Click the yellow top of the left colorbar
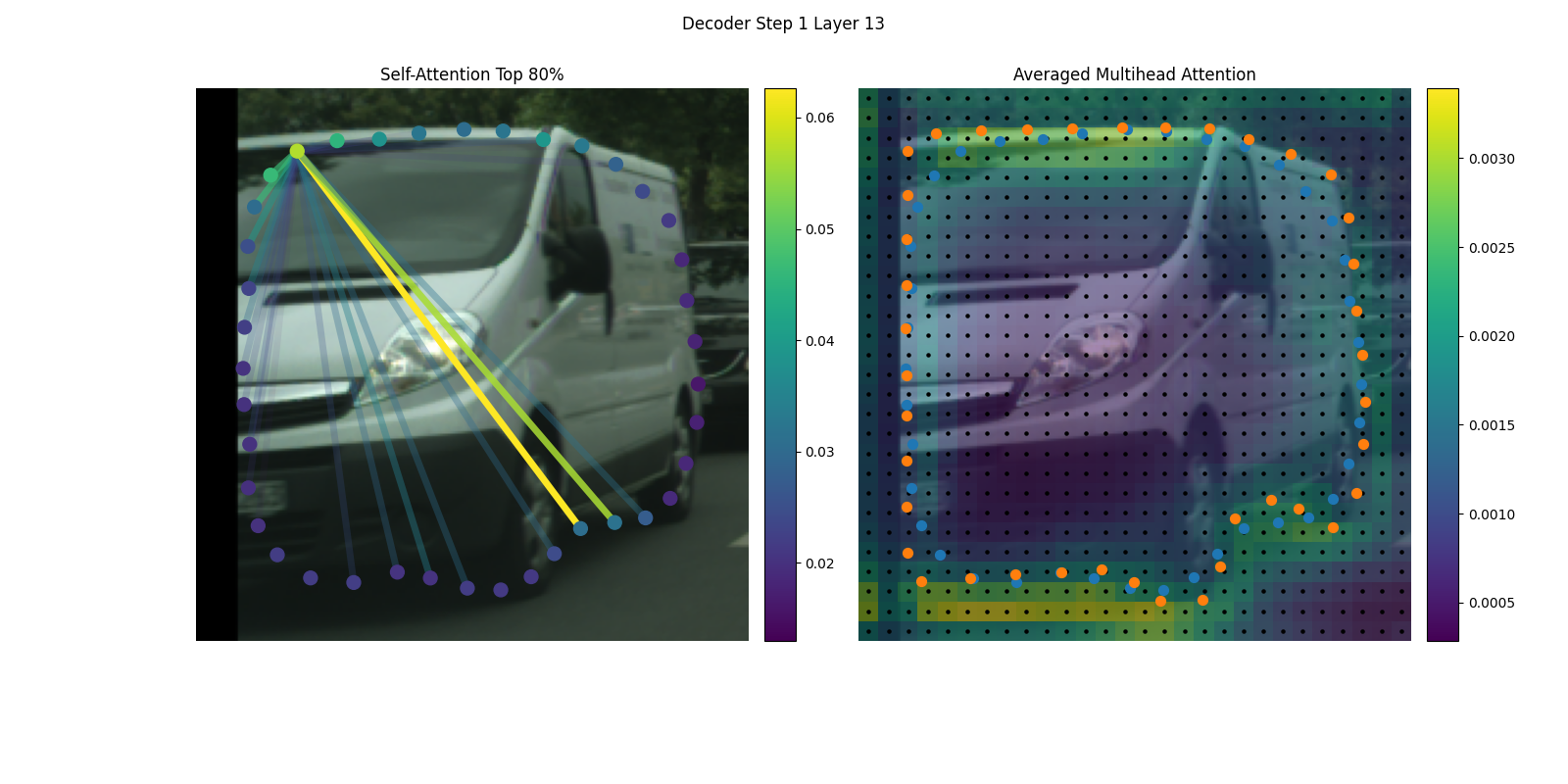The height and width of the screenshot is (784, 1568). 780,96
